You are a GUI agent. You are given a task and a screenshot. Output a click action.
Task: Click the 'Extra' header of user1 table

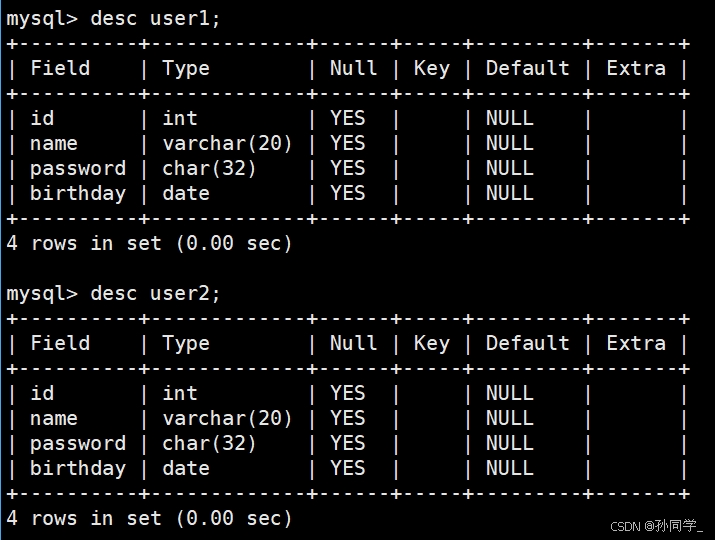[x=636, y=68]
